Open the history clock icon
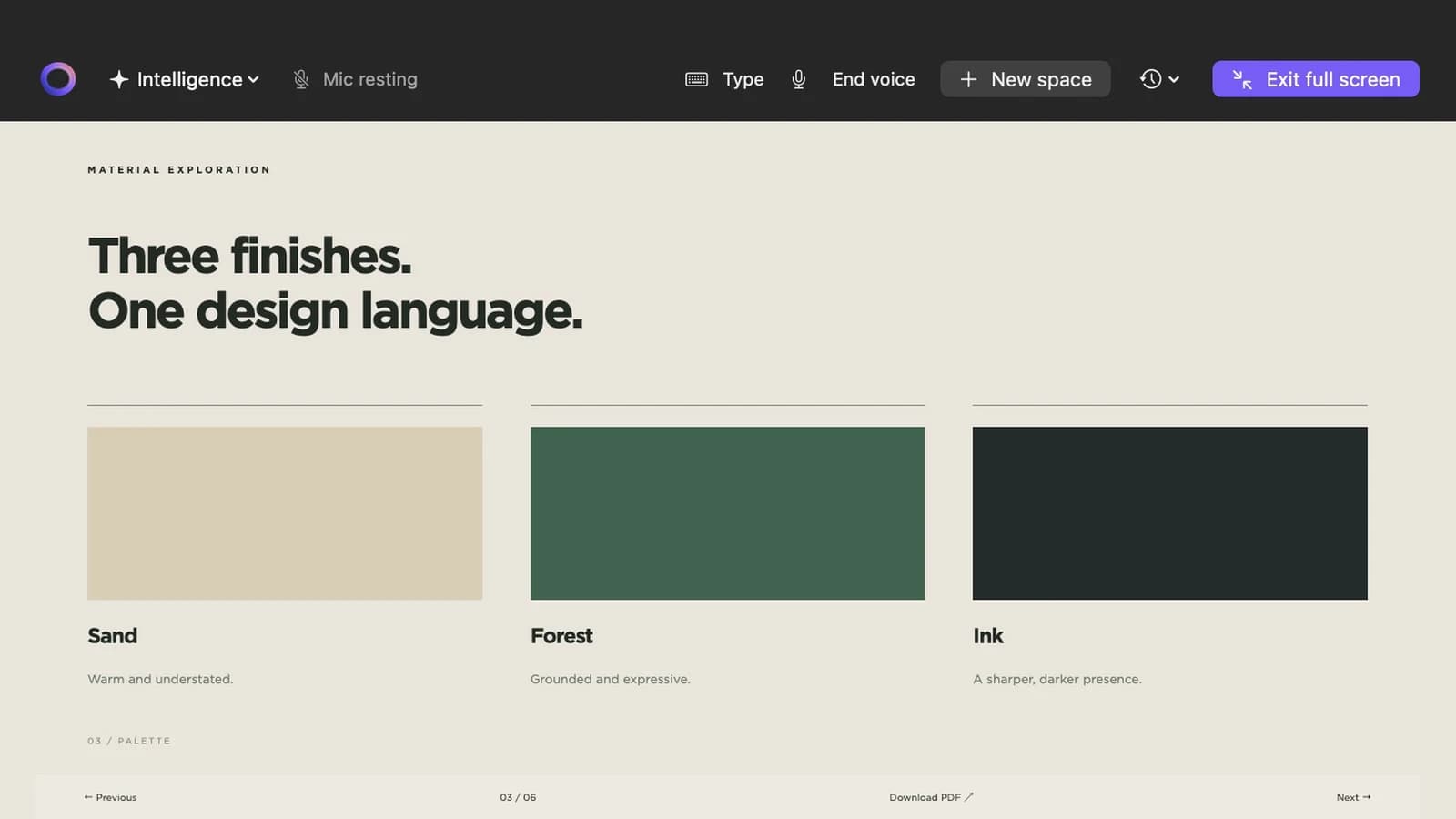Image resolution: width=1456 pixels, height=819 pixels. (1150, 79)
